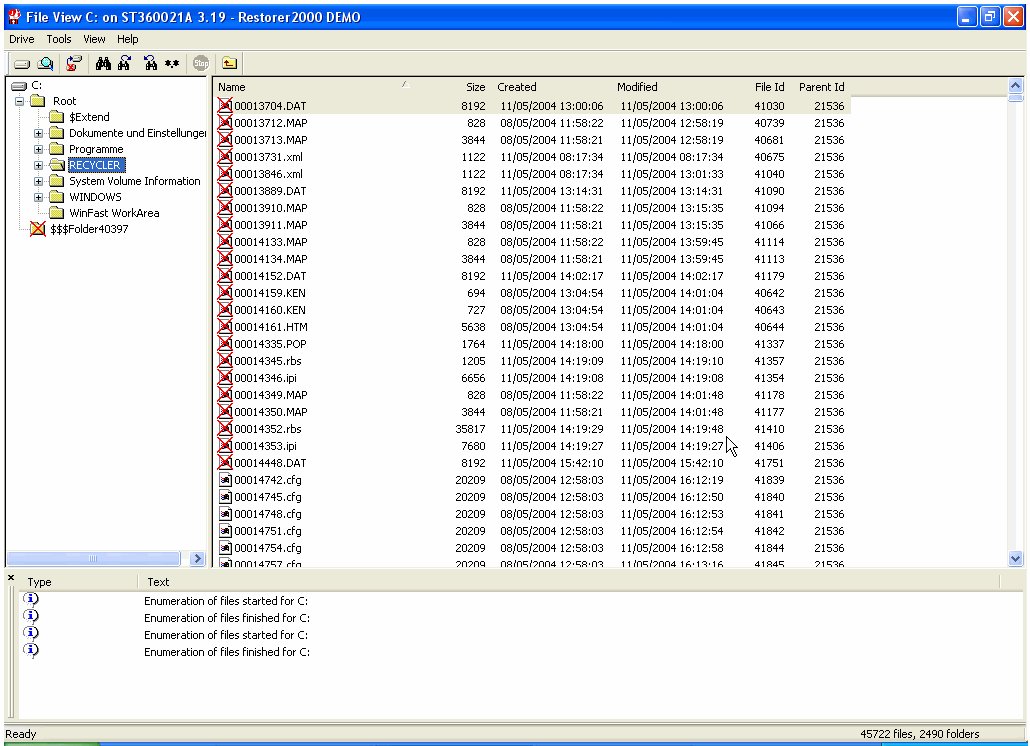
Task: Click the info icon beside first log entry
Action: pyautogui.click(x=31, y=599)
